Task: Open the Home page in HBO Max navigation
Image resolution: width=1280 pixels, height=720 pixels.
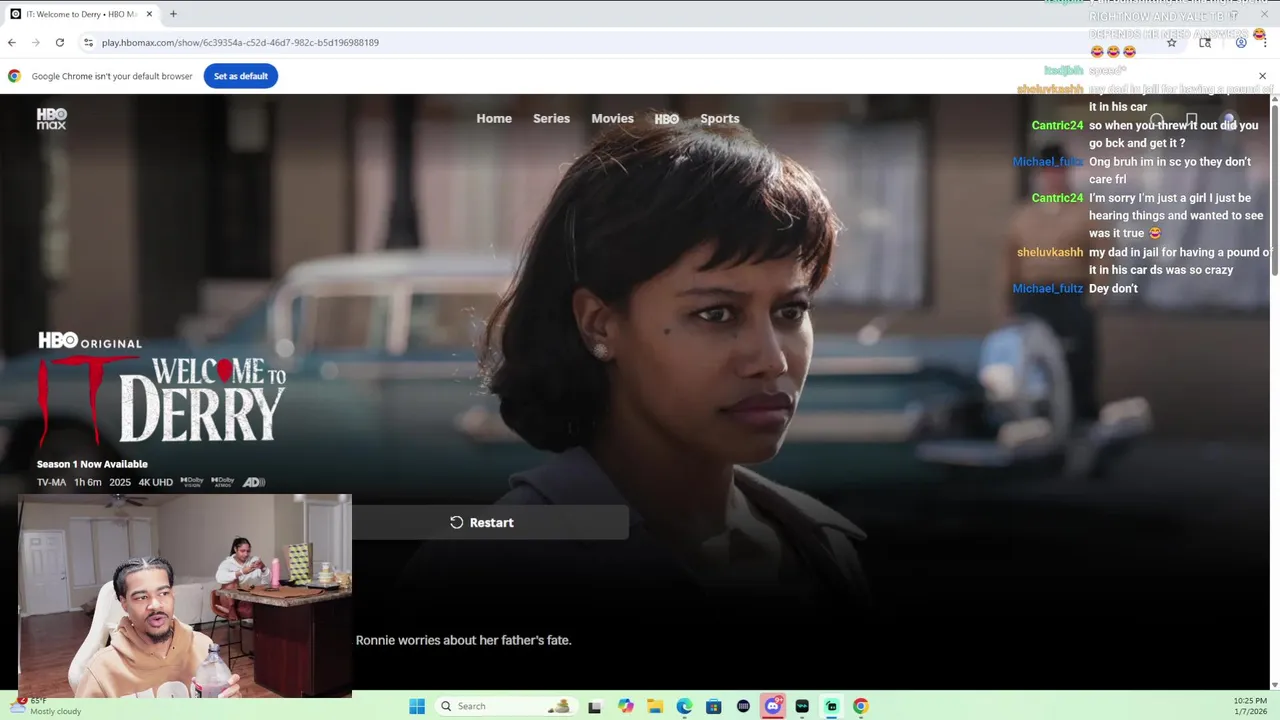Action: (x=494, y=118)
